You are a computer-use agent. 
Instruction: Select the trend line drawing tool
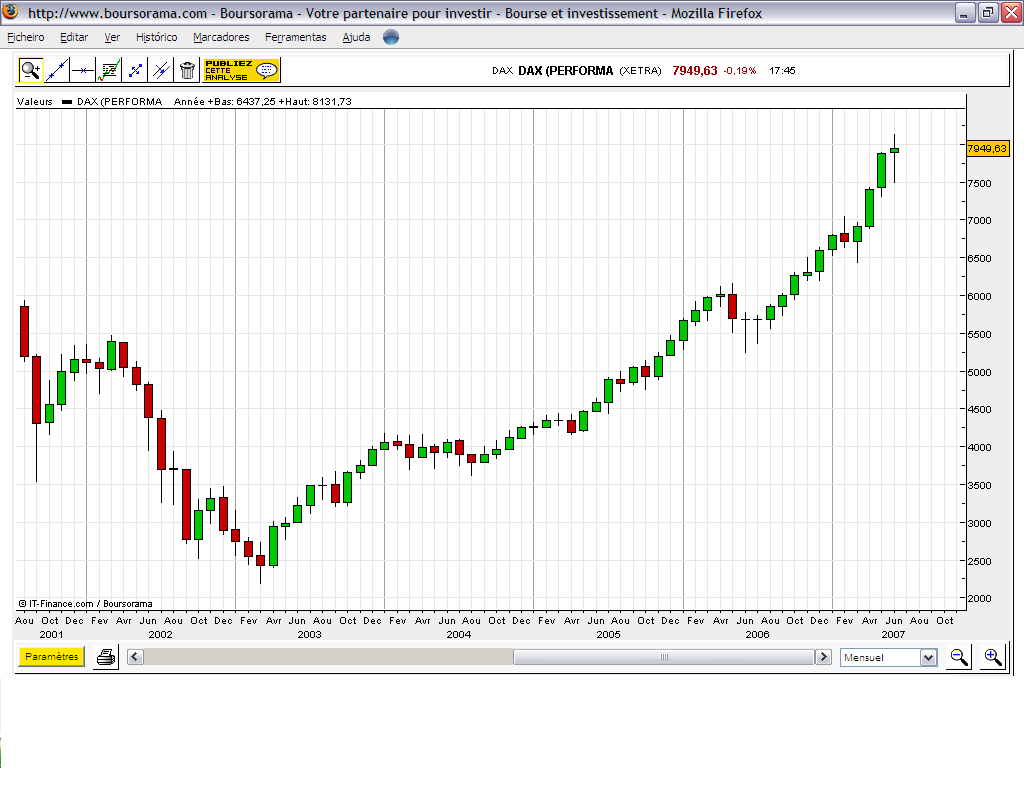click(x=57, y=70)
